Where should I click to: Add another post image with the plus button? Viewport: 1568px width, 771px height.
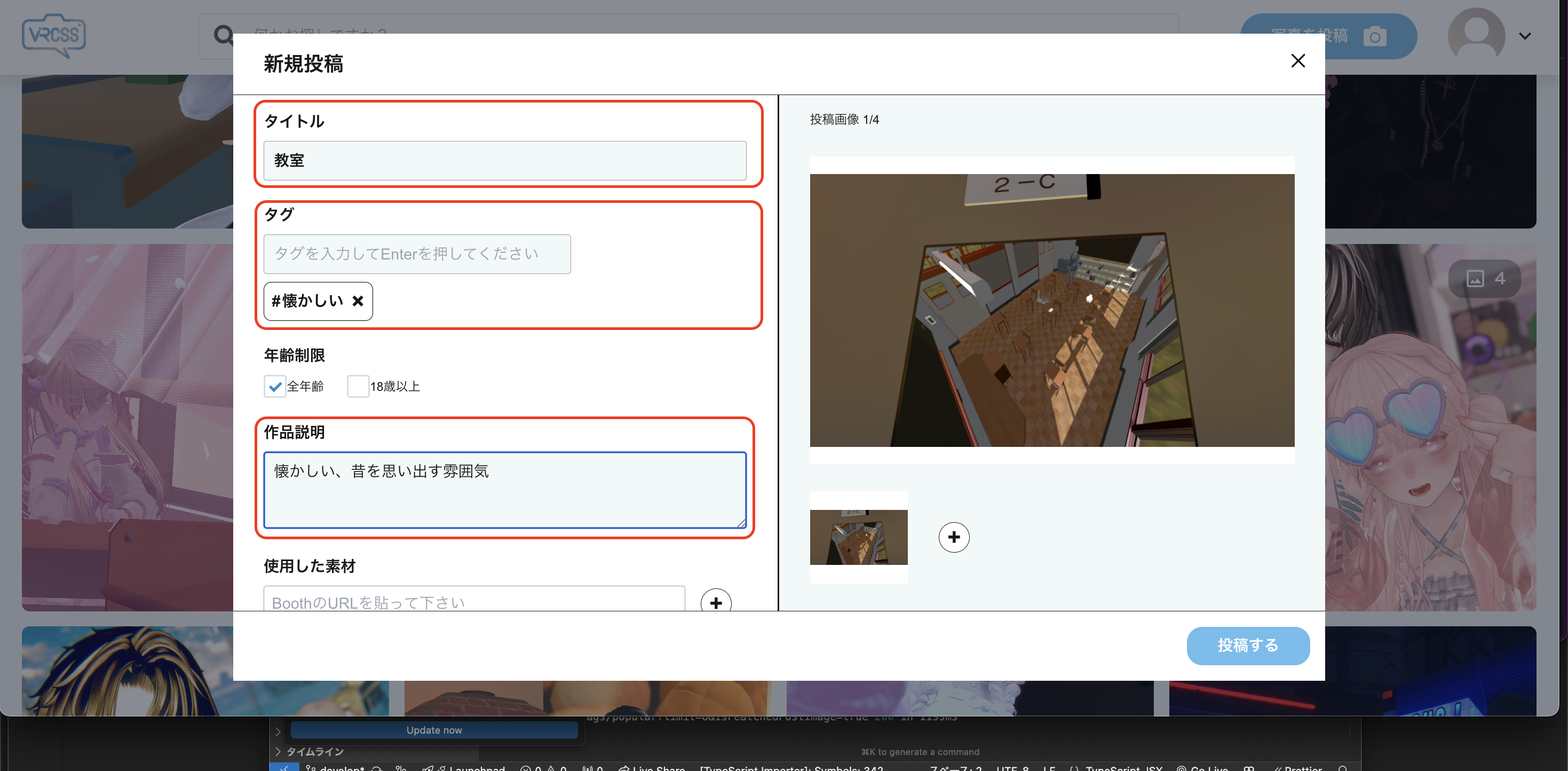954,537
